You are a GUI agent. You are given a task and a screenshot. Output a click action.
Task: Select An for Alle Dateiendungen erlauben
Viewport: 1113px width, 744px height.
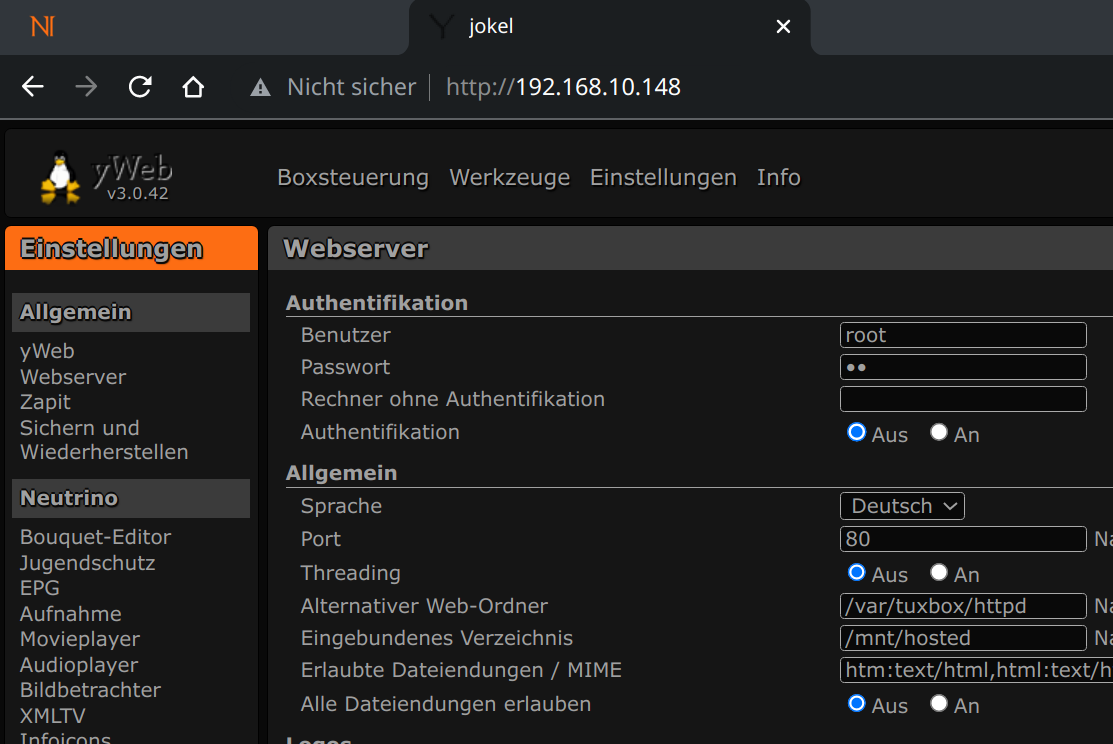click(x=938, y=704)
